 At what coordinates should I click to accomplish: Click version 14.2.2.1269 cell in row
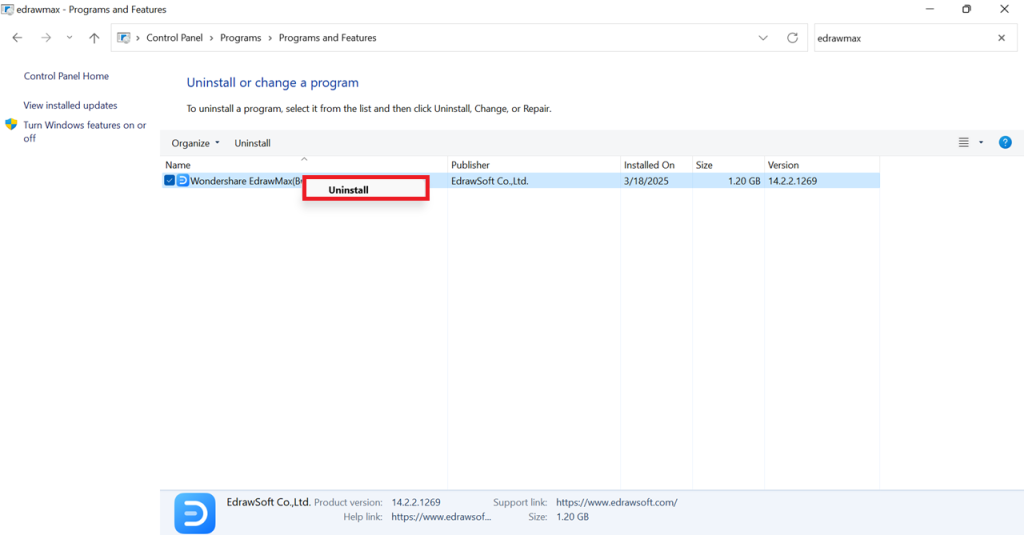tap(792, 181)
